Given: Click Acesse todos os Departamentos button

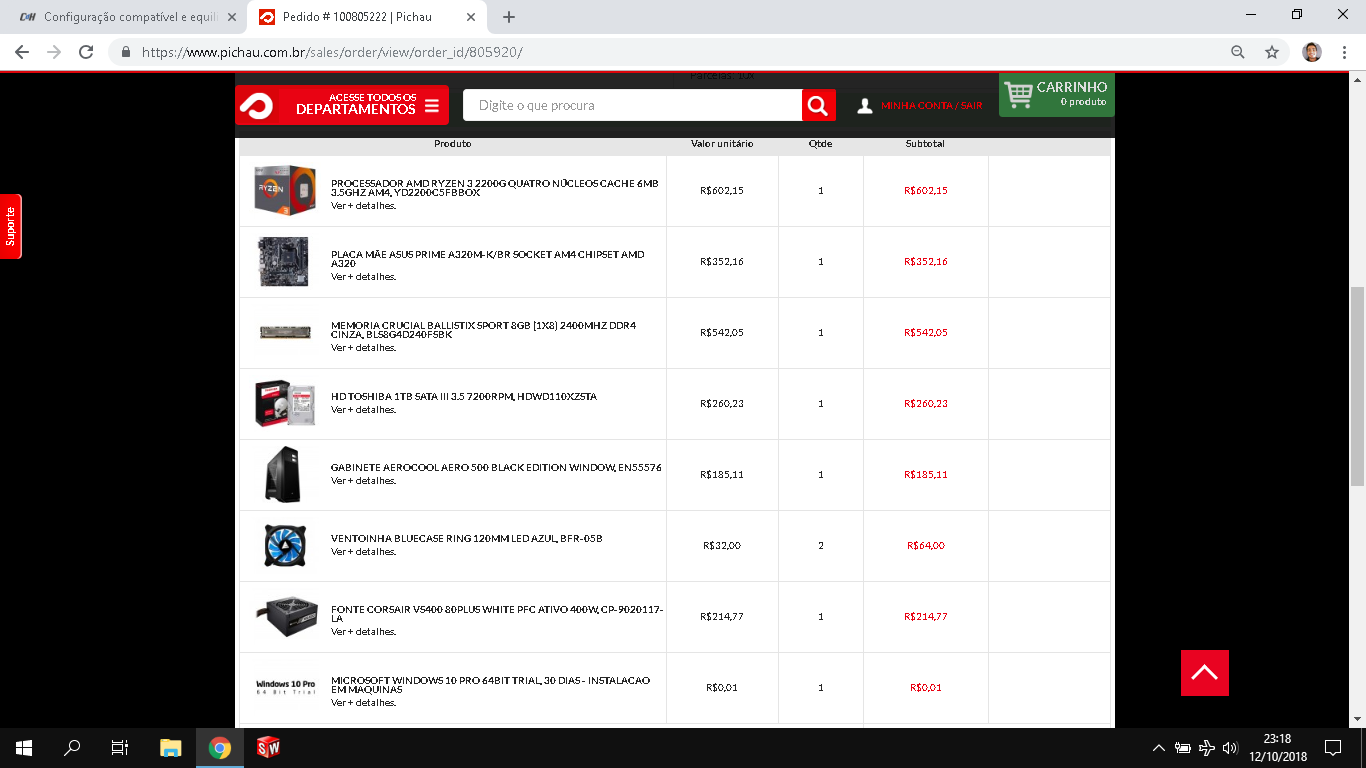Looking at the screenshot, I should [342, 105].
